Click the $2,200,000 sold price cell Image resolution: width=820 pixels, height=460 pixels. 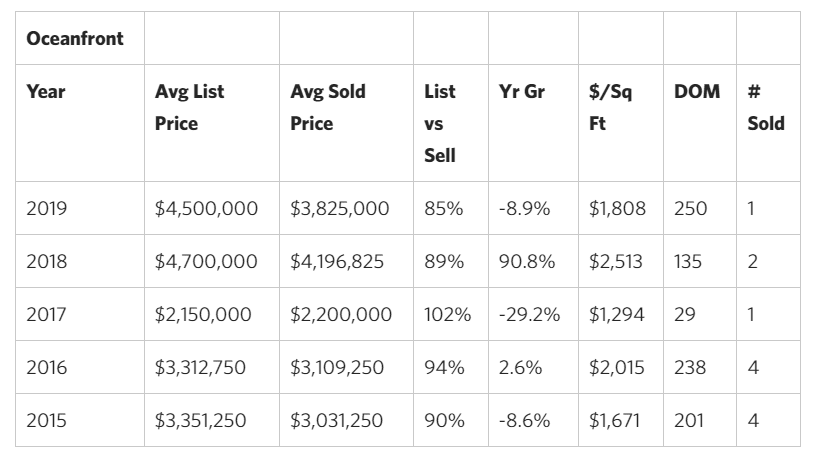tap(341, 315)
